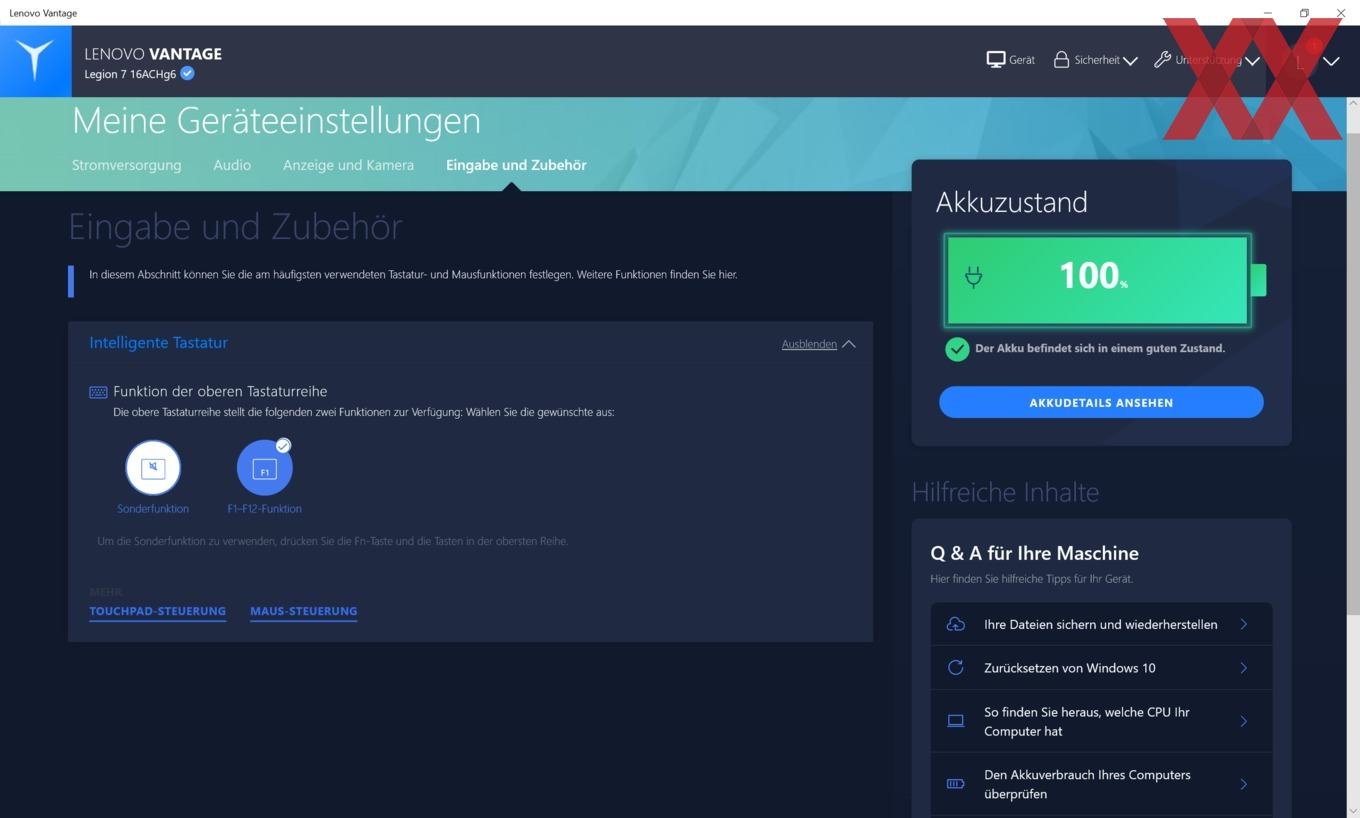Screen dimensions: 1360x818
Task: Click the Q & A für Ihre Maschine heading
Action: tap(1034, 553)
